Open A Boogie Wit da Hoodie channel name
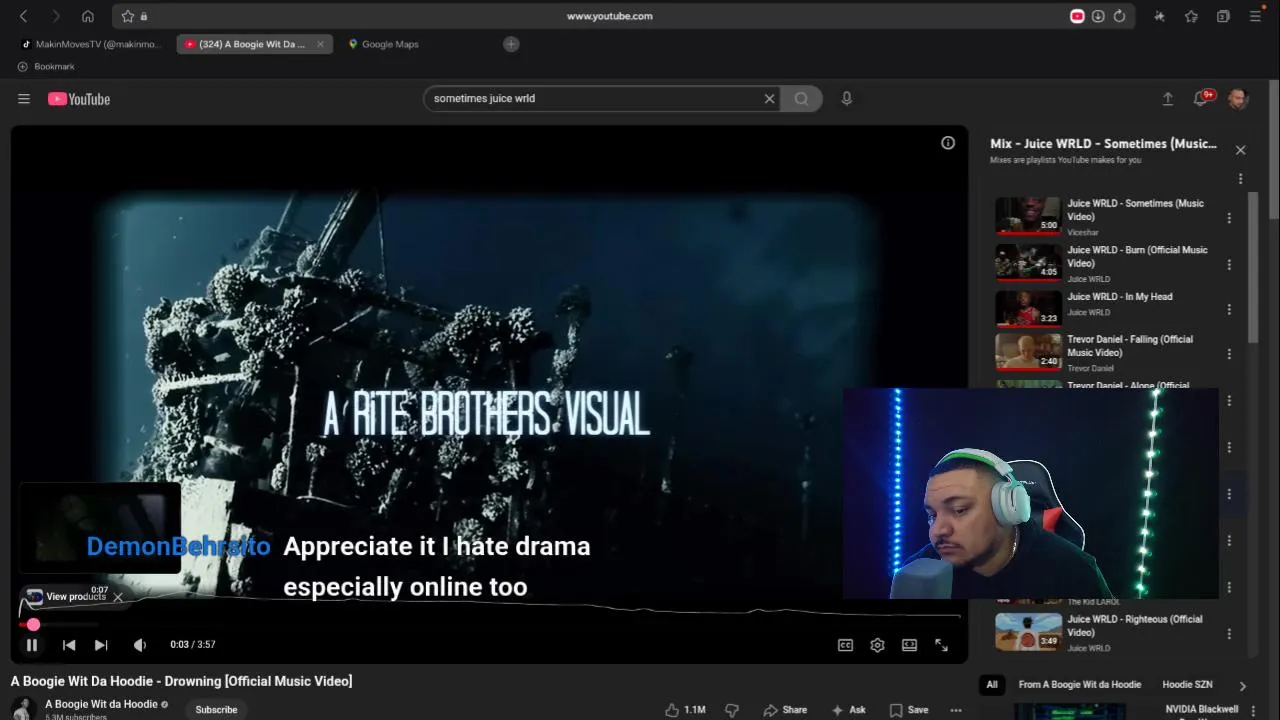 pos(101,704)
